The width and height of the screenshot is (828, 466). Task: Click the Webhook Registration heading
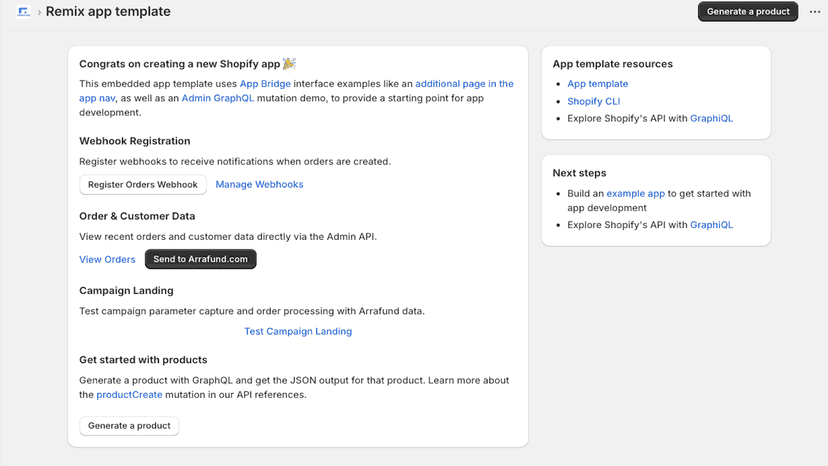135,141
